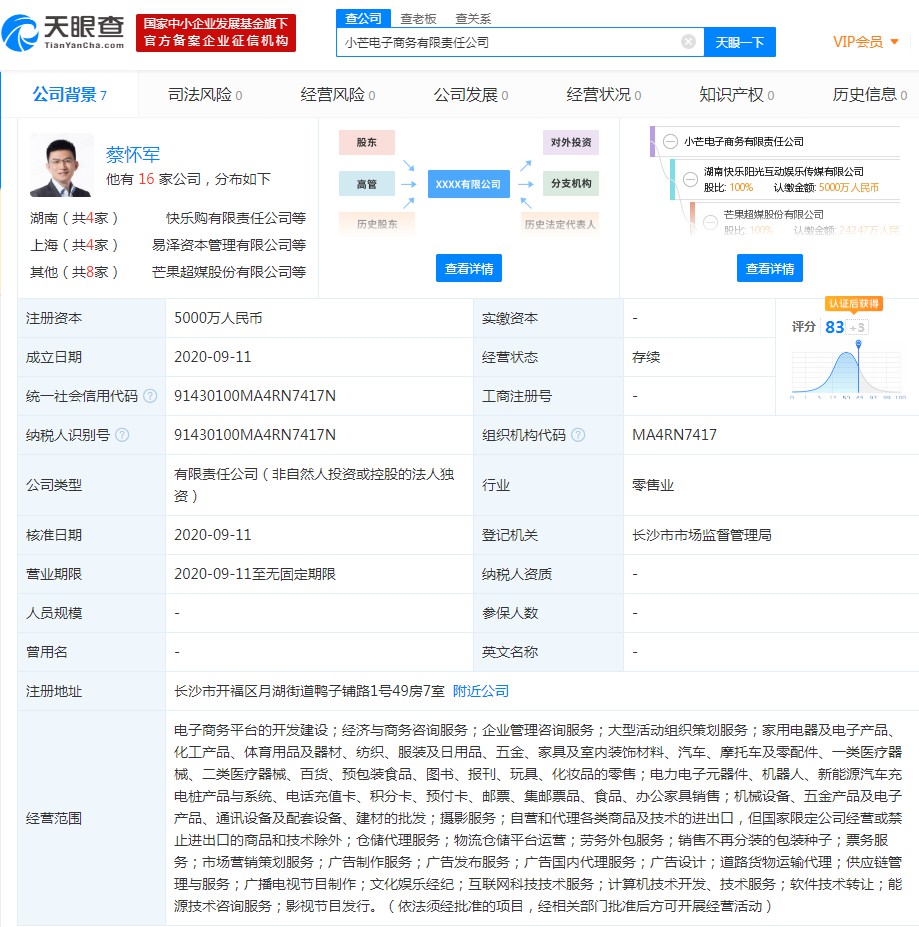Click the 湖南（共4家） entry
The image size is (919, 927).
click(x=75, y=218)
